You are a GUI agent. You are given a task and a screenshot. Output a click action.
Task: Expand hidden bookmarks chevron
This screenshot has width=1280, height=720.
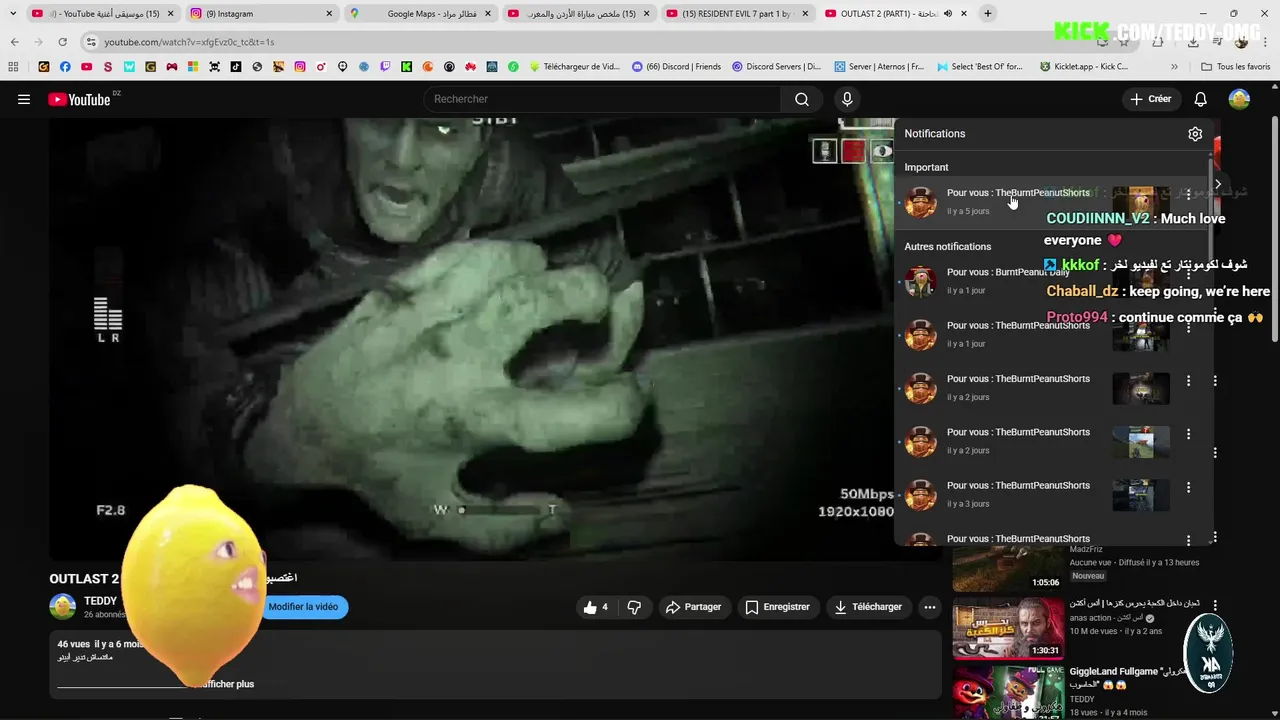1175,67
